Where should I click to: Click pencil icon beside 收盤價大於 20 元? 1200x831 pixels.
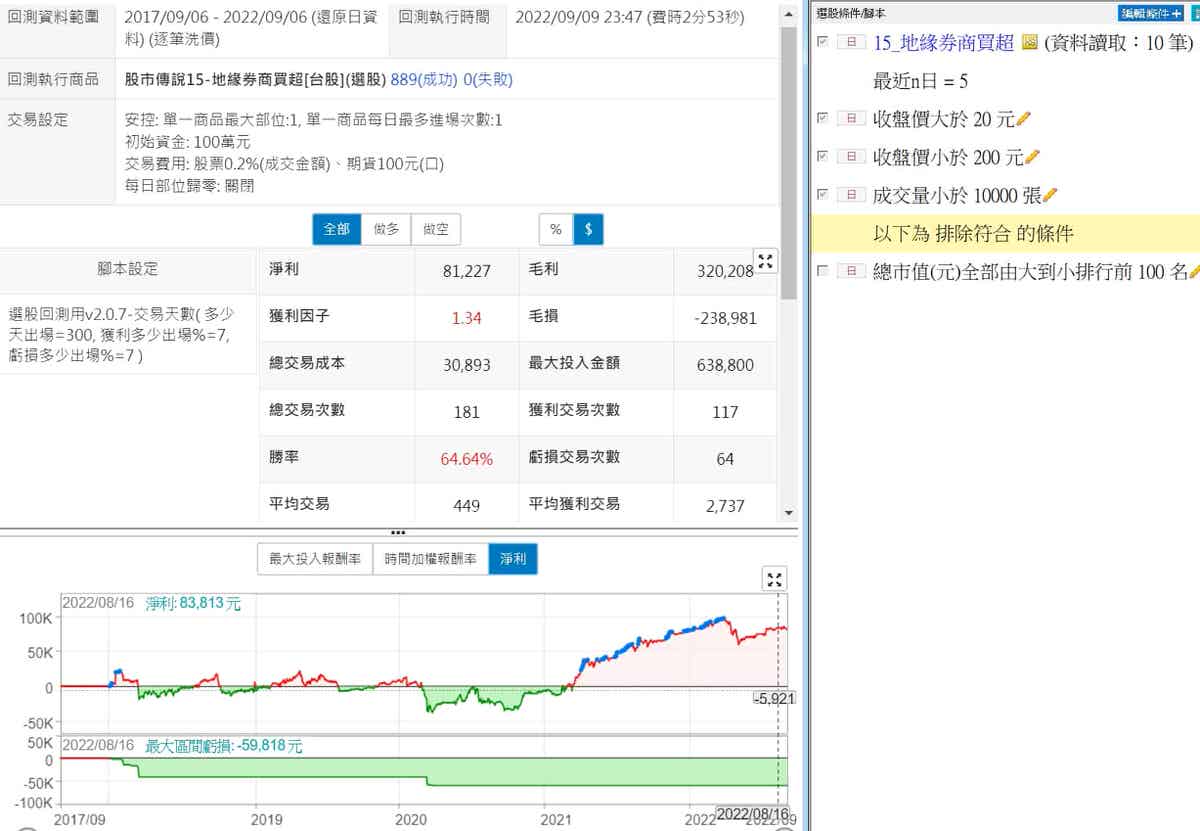(x=1023, y=120)
